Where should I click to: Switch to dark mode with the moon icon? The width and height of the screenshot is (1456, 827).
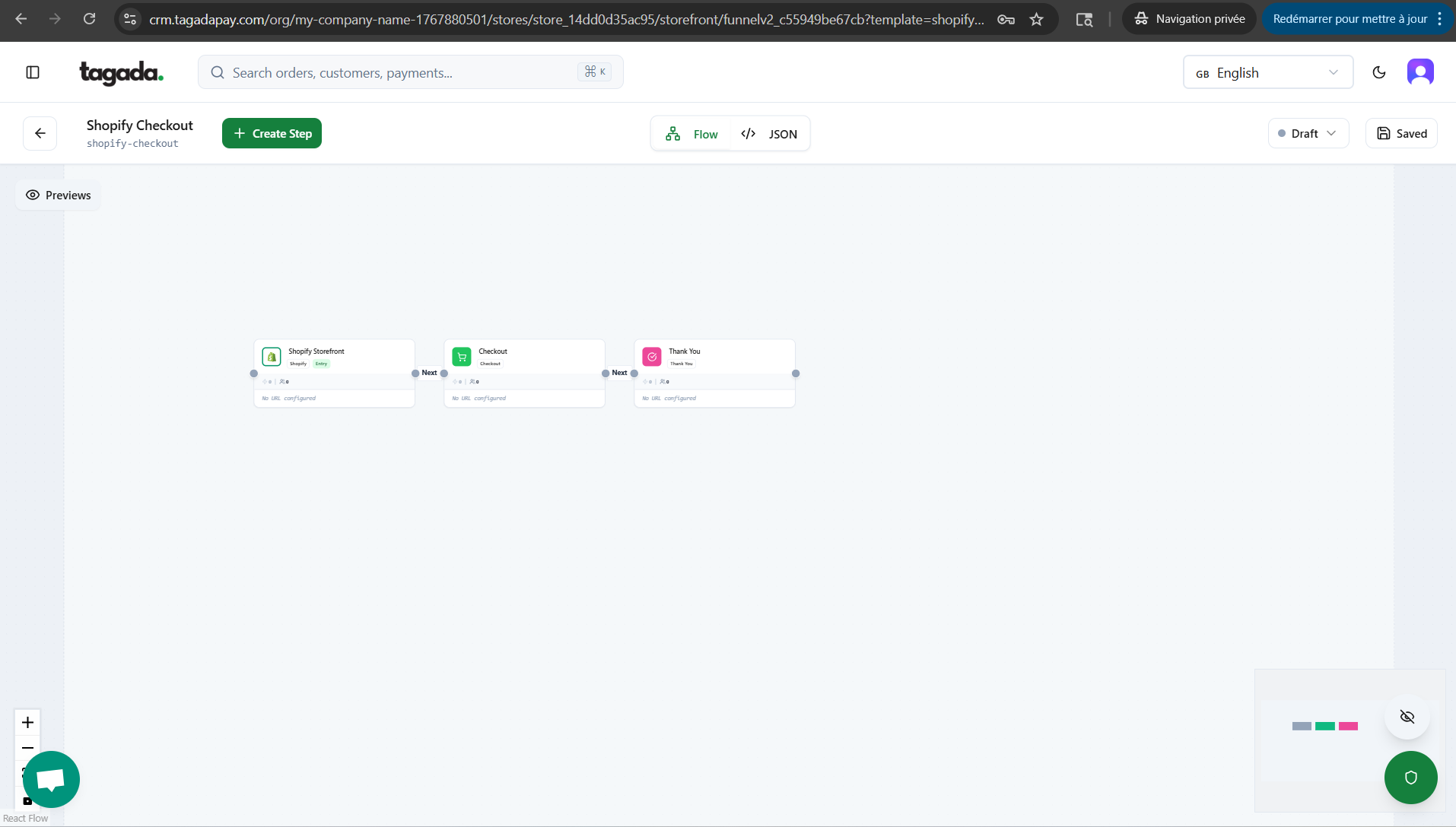(1379, 72)
